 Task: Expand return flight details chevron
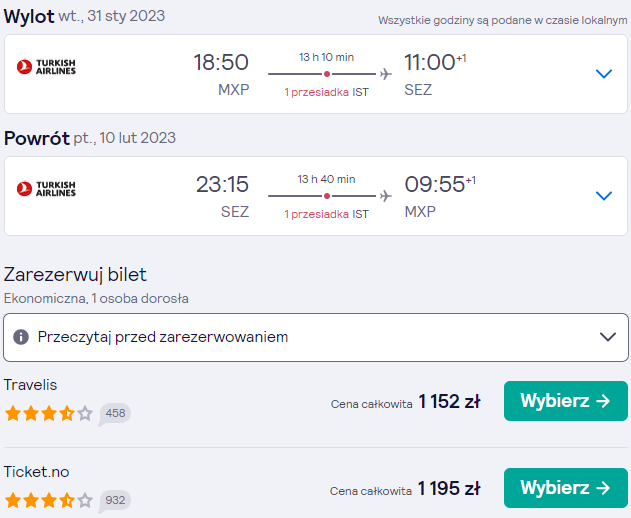604,196
